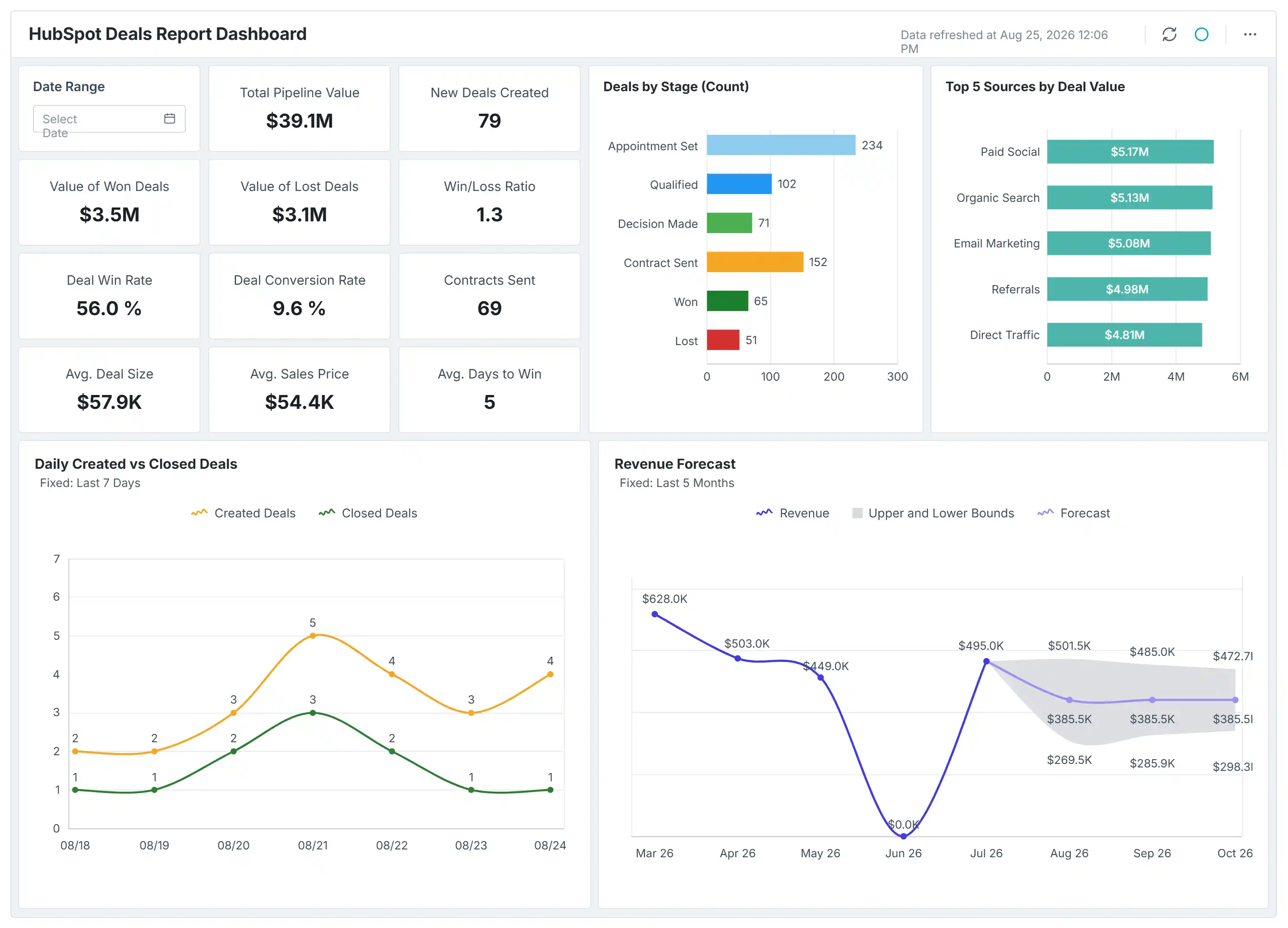The image size is (1288, 928).
Task: Click the $385.5K forecast point for Aug 26
Action: tap(1069, 700)
